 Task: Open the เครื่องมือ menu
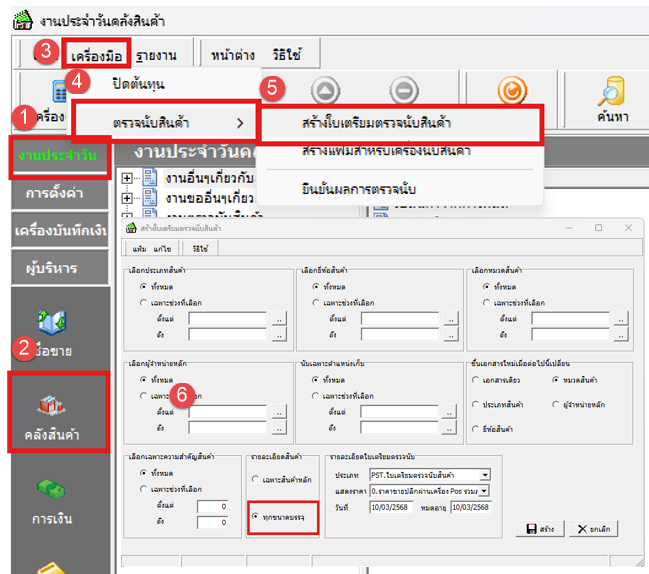pos(96,50)
